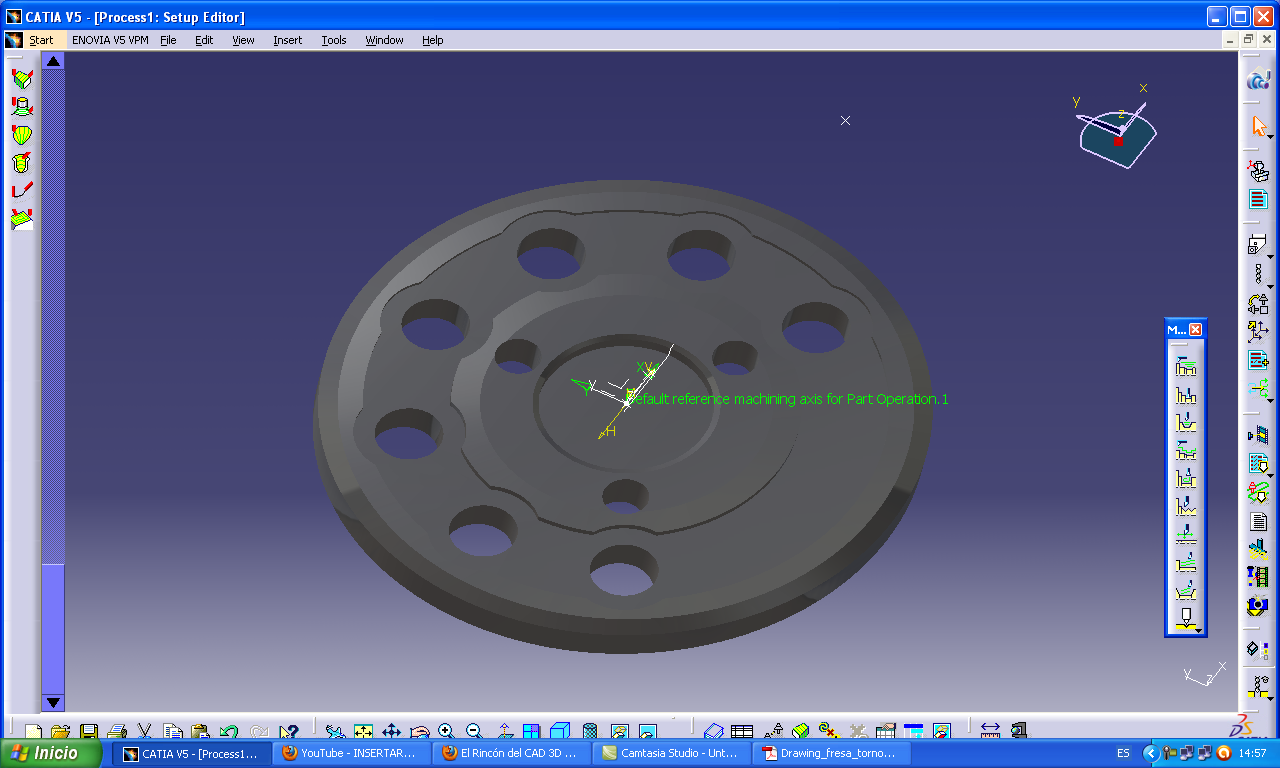Click the Isometric View cube icon
1280x768 pixels.
click(x=560, y=732)
